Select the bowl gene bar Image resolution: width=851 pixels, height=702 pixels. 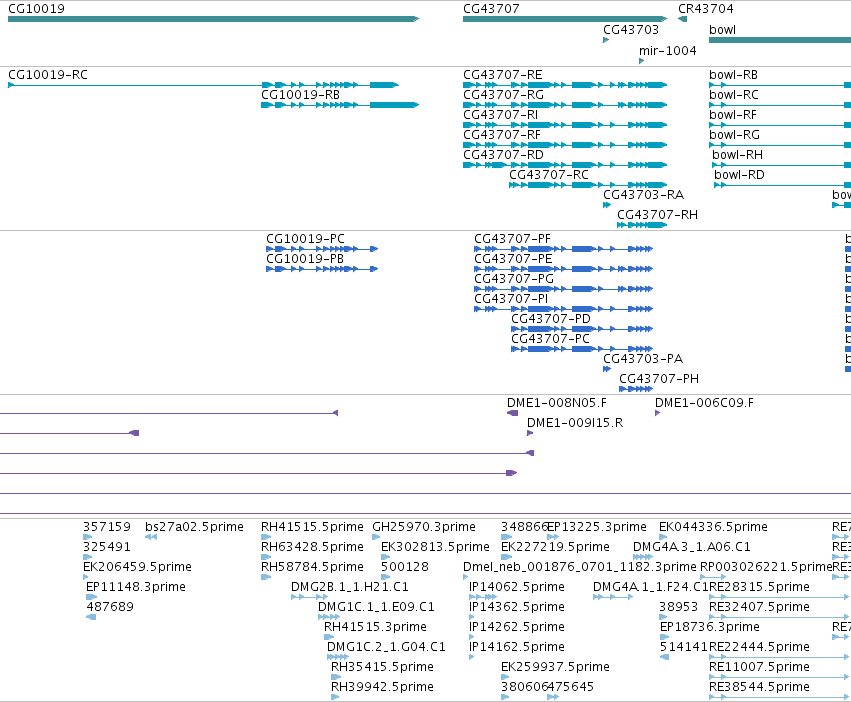coord(780,40)
